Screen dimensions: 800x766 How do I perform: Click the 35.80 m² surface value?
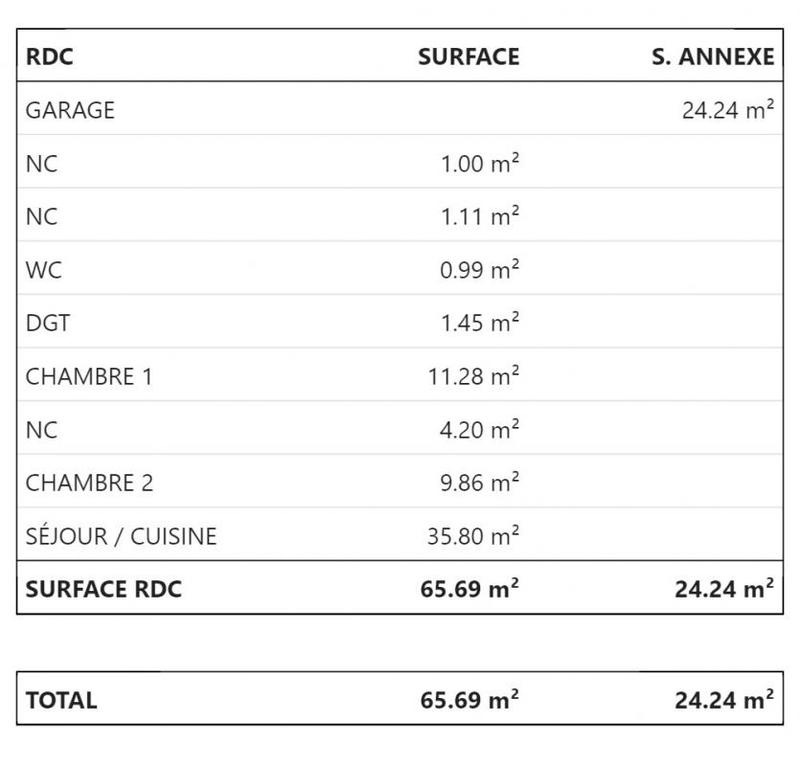click(x=474, y=536)
